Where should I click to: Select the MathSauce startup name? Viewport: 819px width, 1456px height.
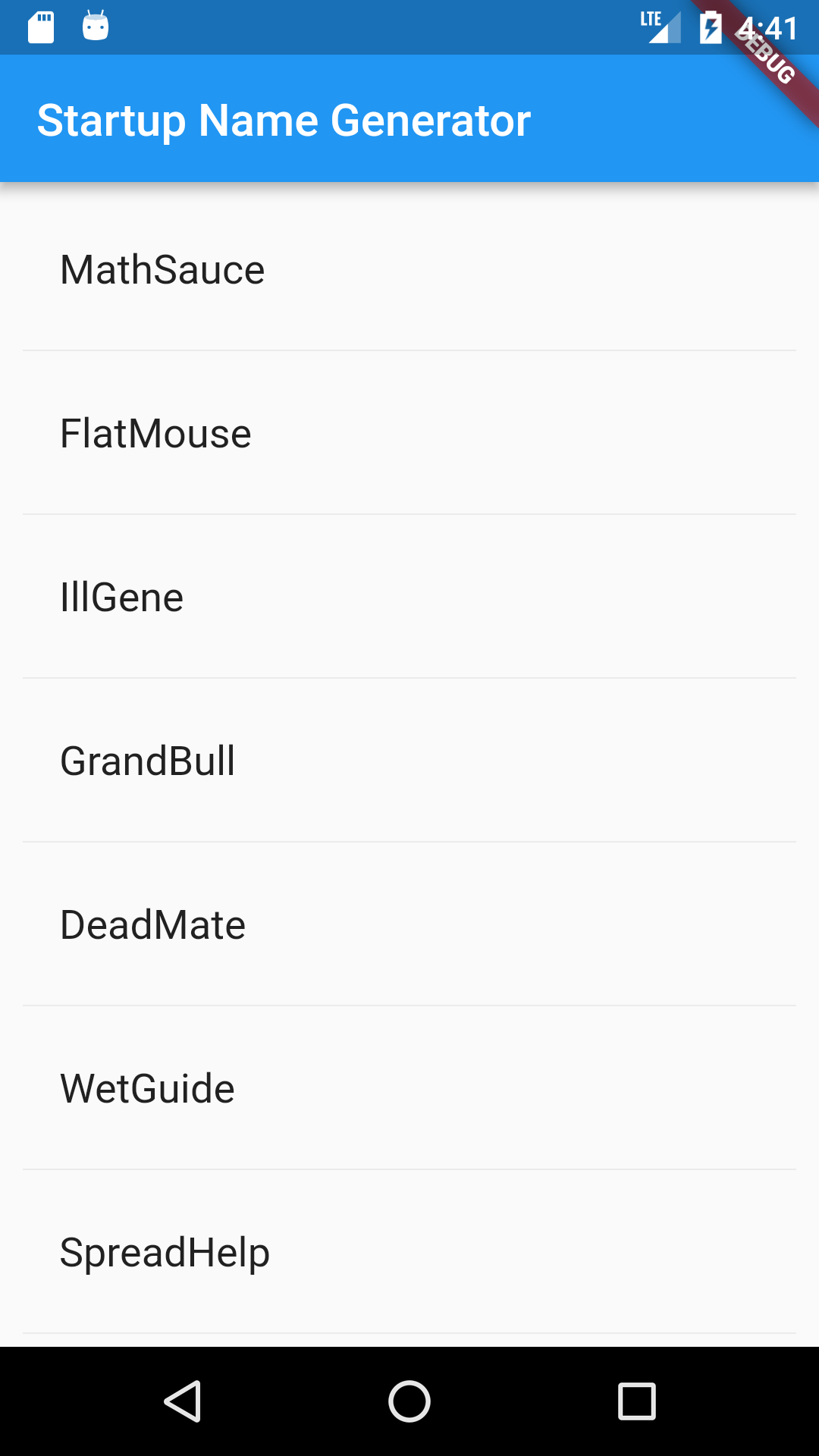pos(162,269)
